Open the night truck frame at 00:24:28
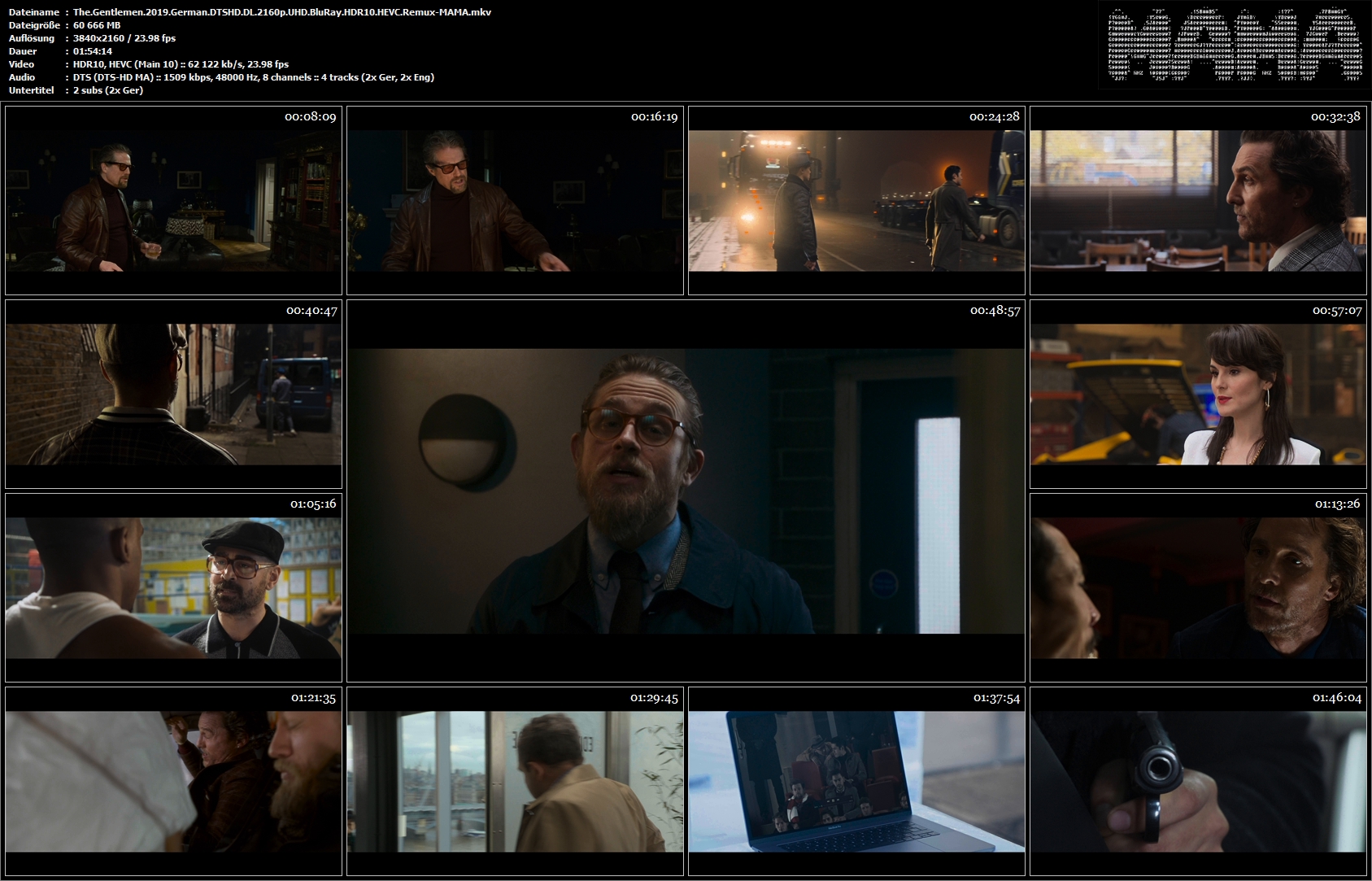The height and width of the screenshot is (881, 1372). pos(856,200)
